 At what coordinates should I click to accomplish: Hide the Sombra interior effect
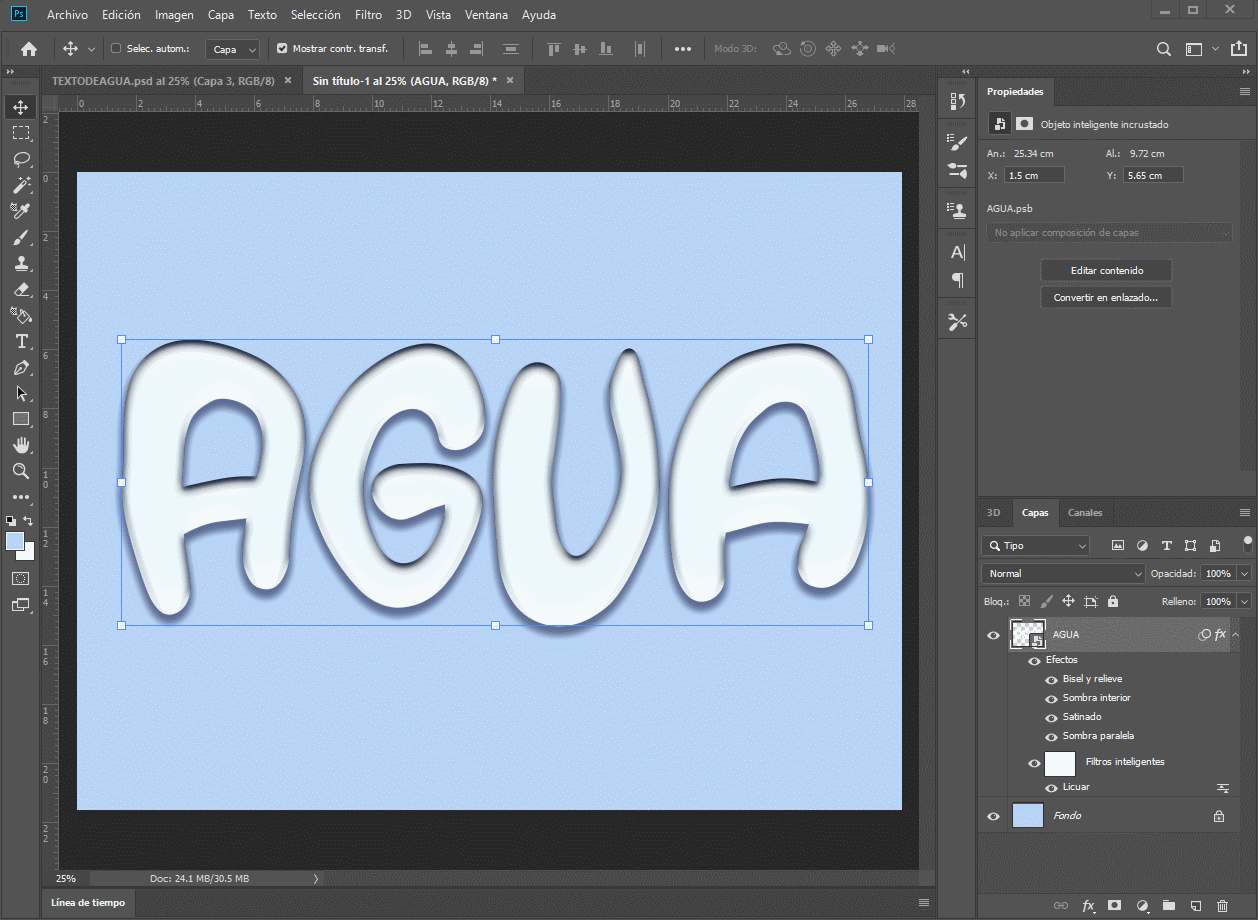tap(1051, 699)
